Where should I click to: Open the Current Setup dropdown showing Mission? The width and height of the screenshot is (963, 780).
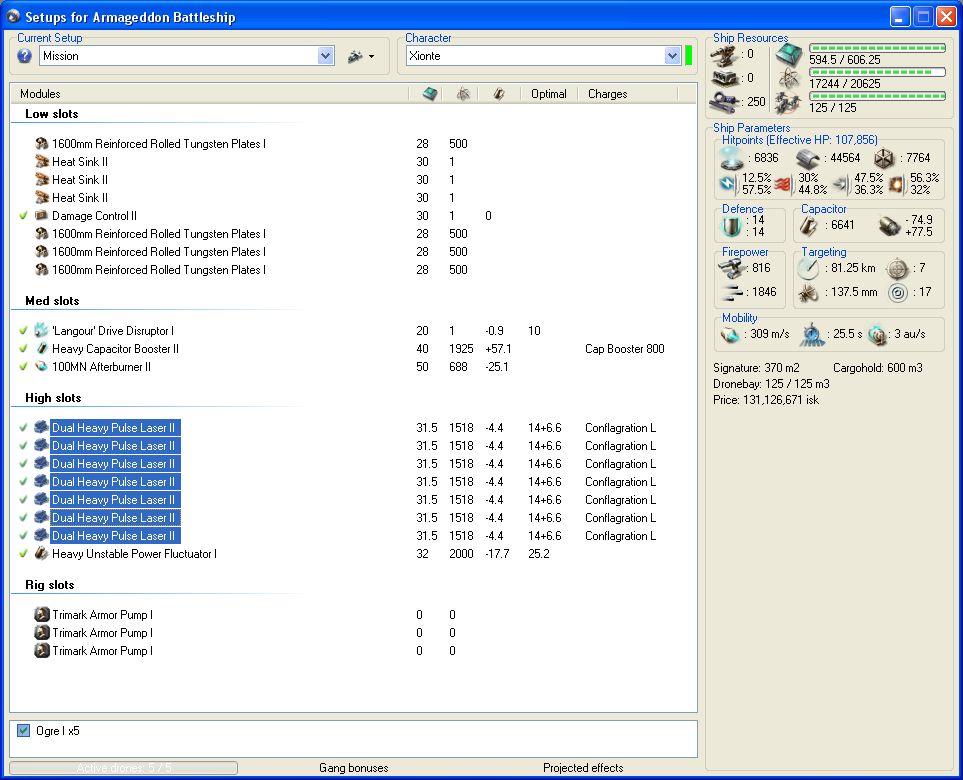pos(325,57)
